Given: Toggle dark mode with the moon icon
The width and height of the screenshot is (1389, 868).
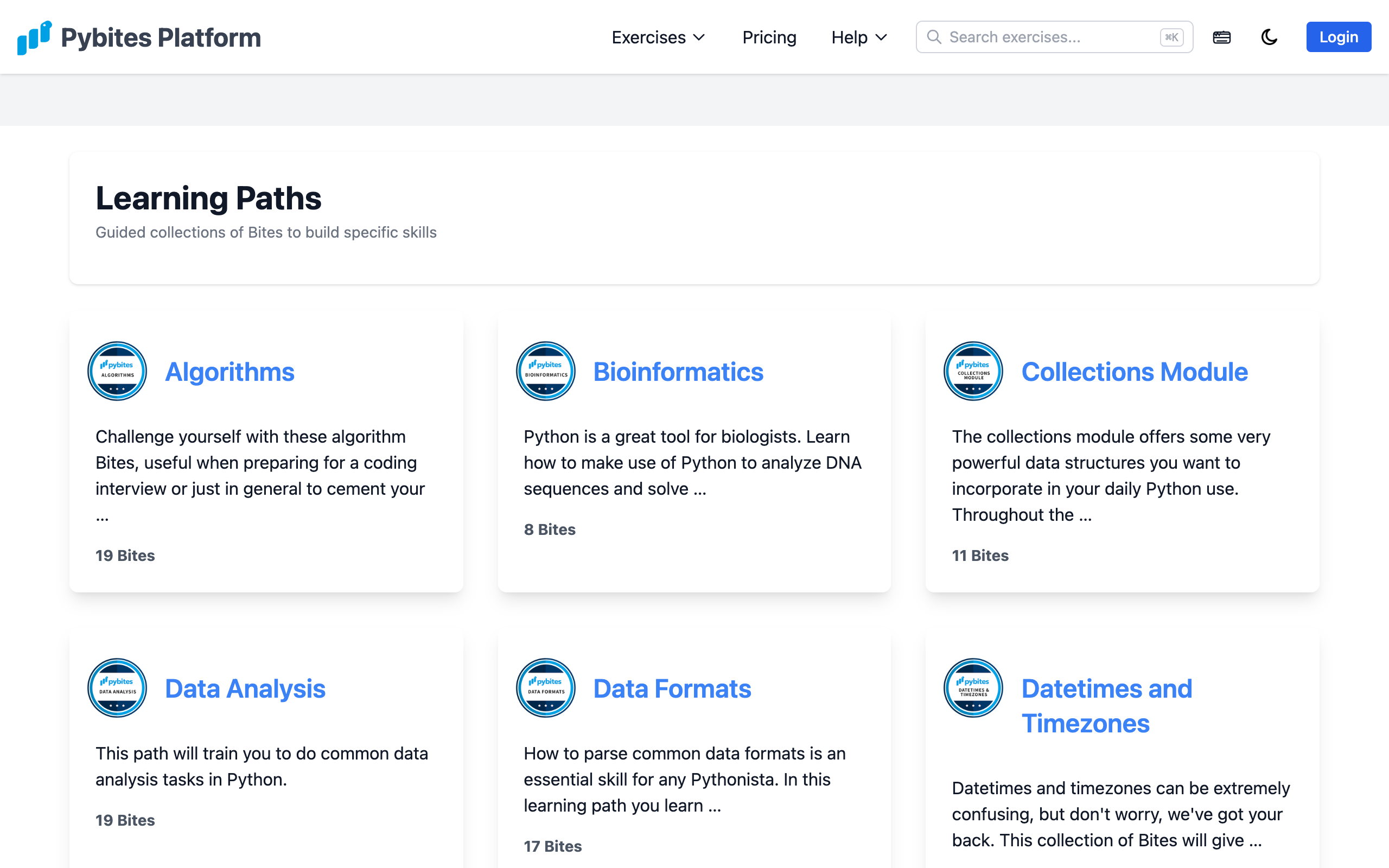Looking at the screenshot, I should [1269, 37].
